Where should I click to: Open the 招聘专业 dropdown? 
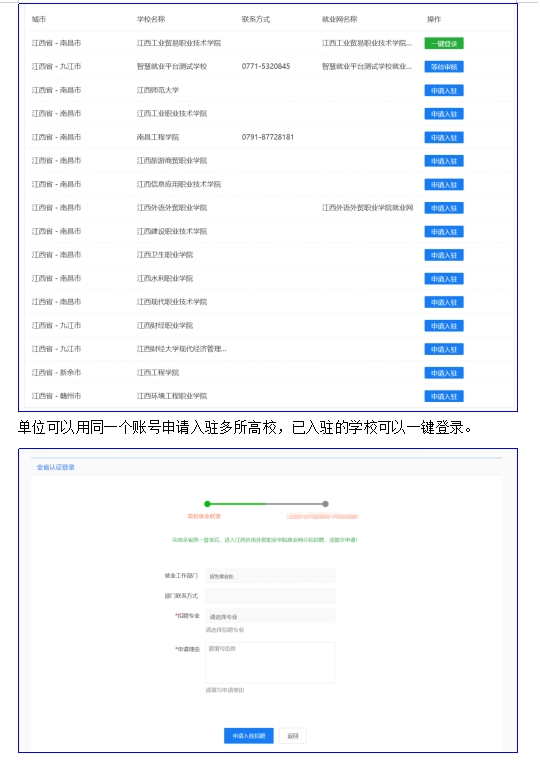coord(270,616)
